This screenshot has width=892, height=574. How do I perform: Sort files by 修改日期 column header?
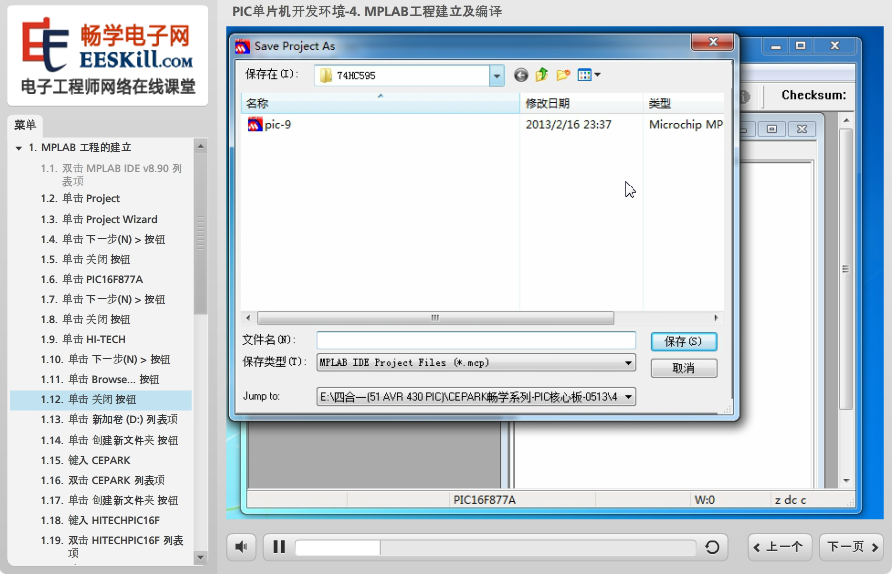(581, 104)
